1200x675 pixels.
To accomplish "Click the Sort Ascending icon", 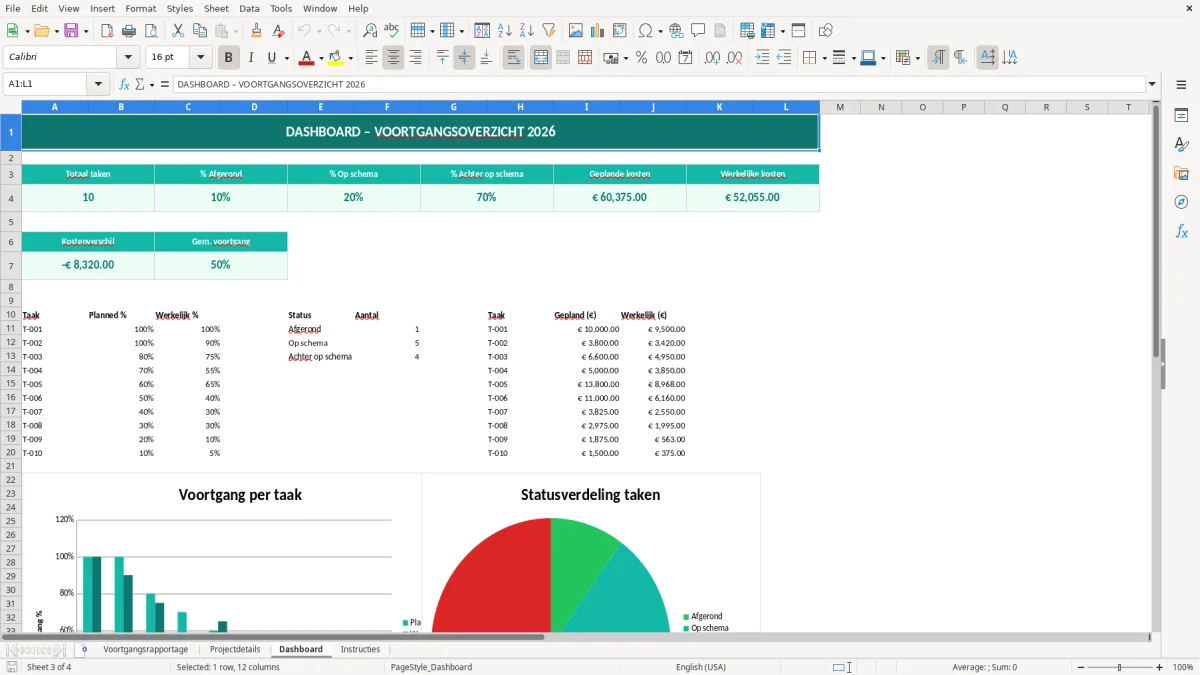I will [505, 31].
